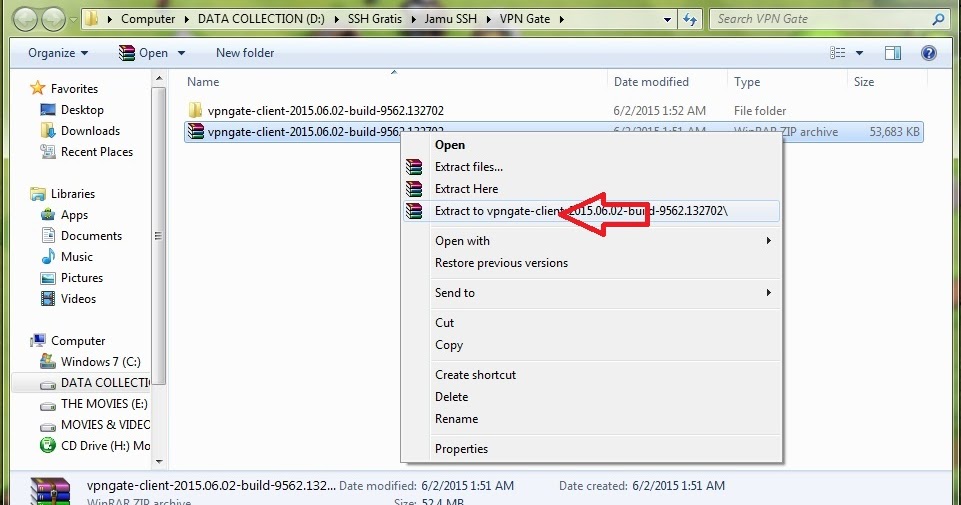This screenshot has height=505, width=961.
Task: Open the Organize dropdown menu
Action: pyautogui.click(x=58, y=53)
